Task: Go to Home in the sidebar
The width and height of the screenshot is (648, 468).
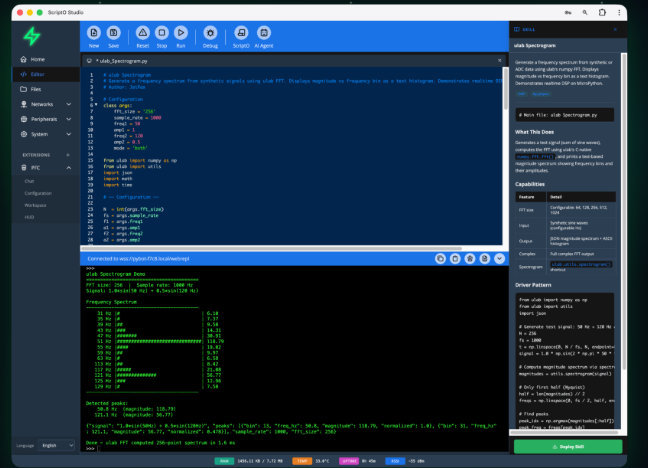Action: [x=37, y=59]
